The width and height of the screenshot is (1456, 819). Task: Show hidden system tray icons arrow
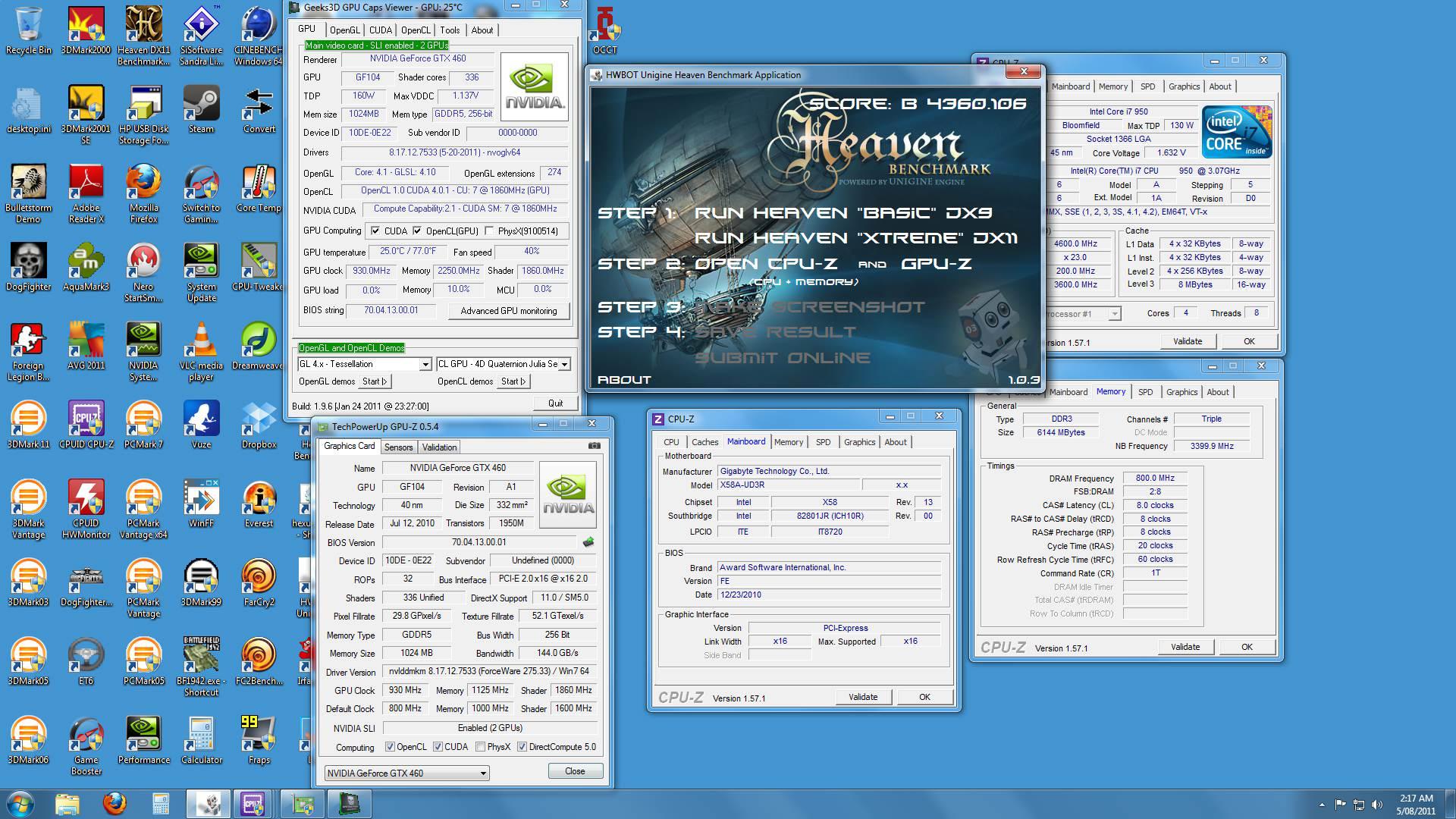1322,805
